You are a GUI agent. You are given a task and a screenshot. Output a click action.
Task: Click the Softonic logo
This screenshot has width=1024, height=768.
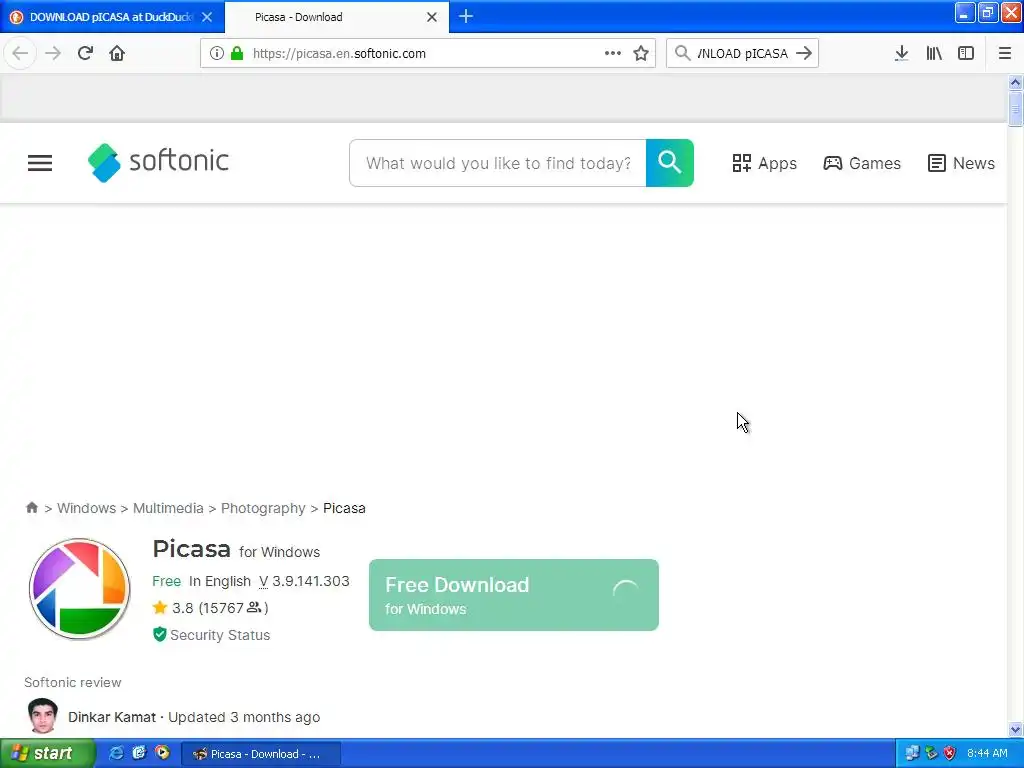(x=158, y=162)
